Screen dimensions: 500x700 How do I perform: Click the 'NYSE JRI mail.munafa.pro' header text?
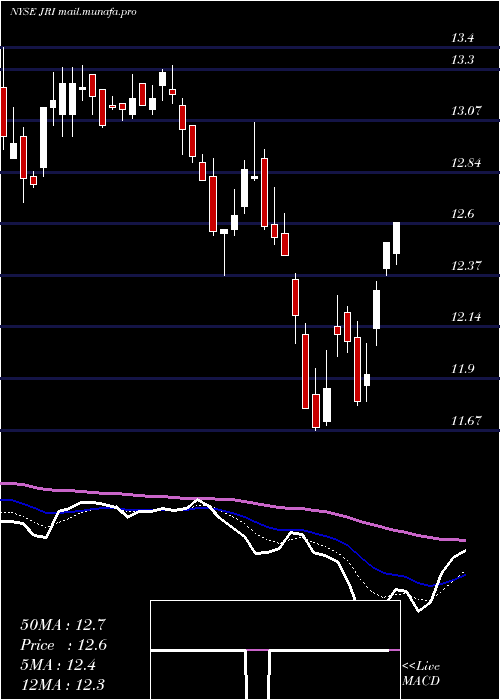point(73,12)
